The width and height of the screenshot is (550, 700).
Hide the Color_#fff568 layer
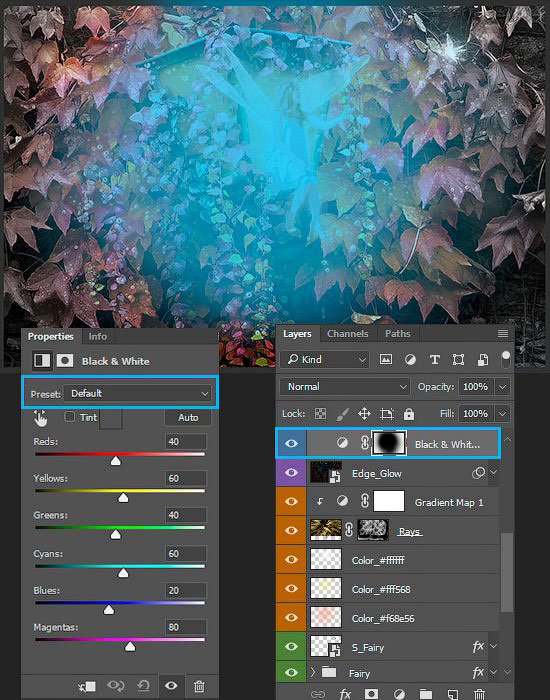pyautogui.click(x=291, y=588)
